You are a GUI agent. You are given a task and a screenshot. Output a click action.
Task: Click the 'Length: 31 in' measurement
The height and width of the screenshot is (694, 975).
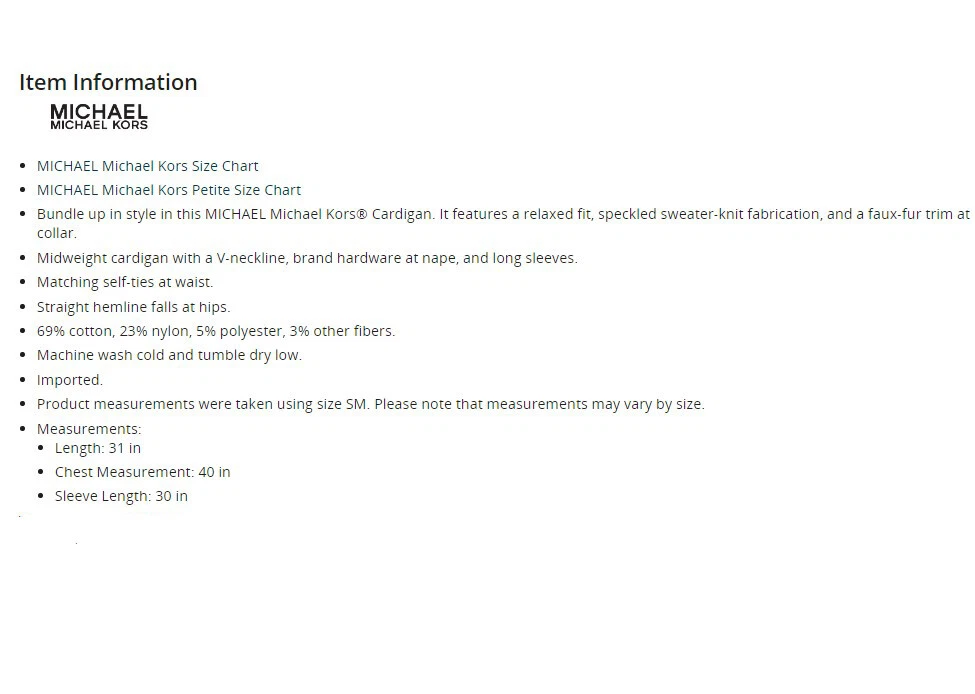coord(98,448)
